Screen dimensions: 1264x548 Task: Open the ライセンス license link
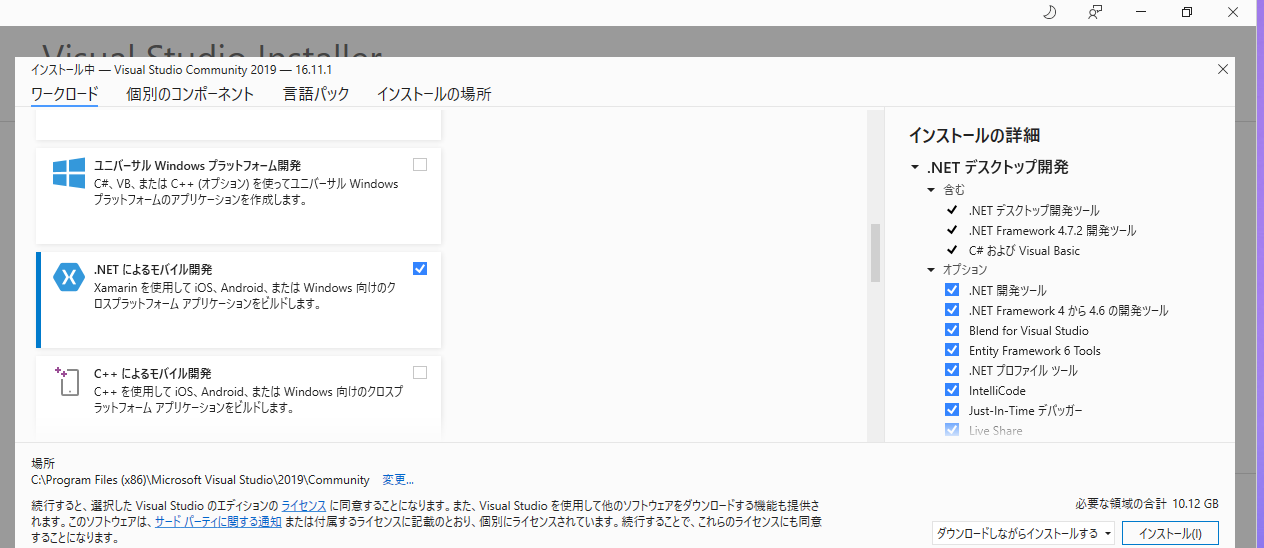(x=304, y=506)
